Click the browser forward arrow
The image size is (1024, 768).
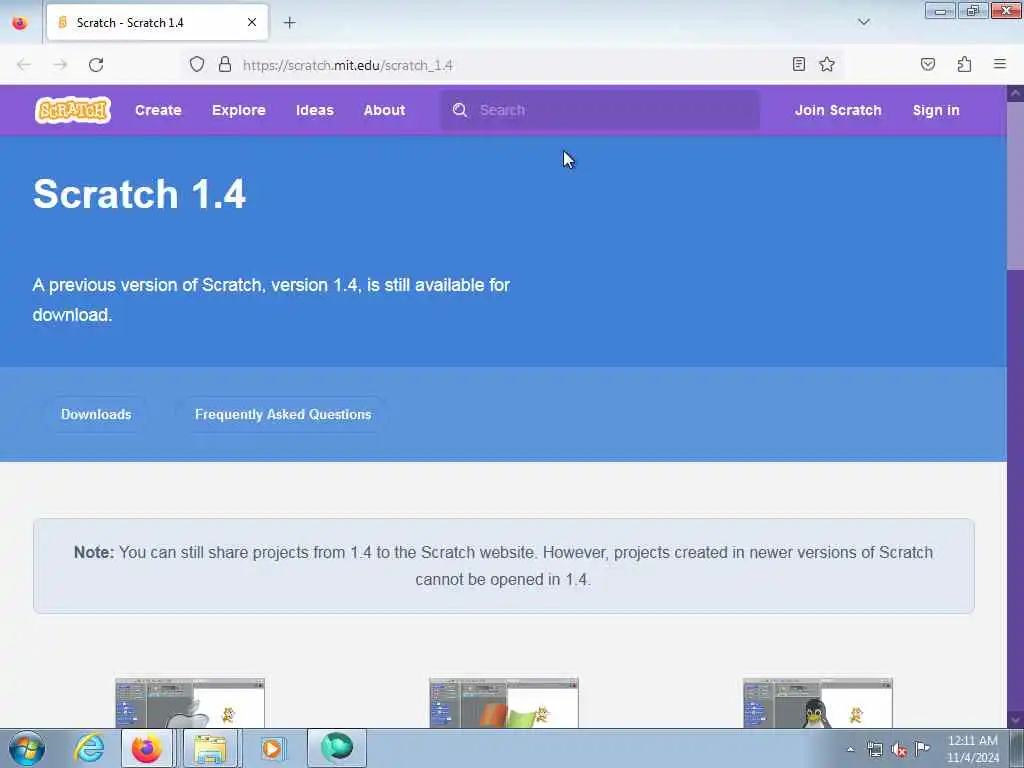[x=60, y=65]
